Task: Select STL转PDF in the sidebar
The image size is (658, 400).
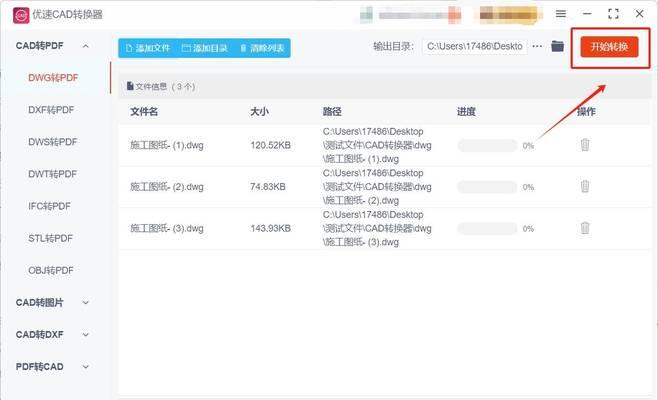Action: [x=50, y=238]
